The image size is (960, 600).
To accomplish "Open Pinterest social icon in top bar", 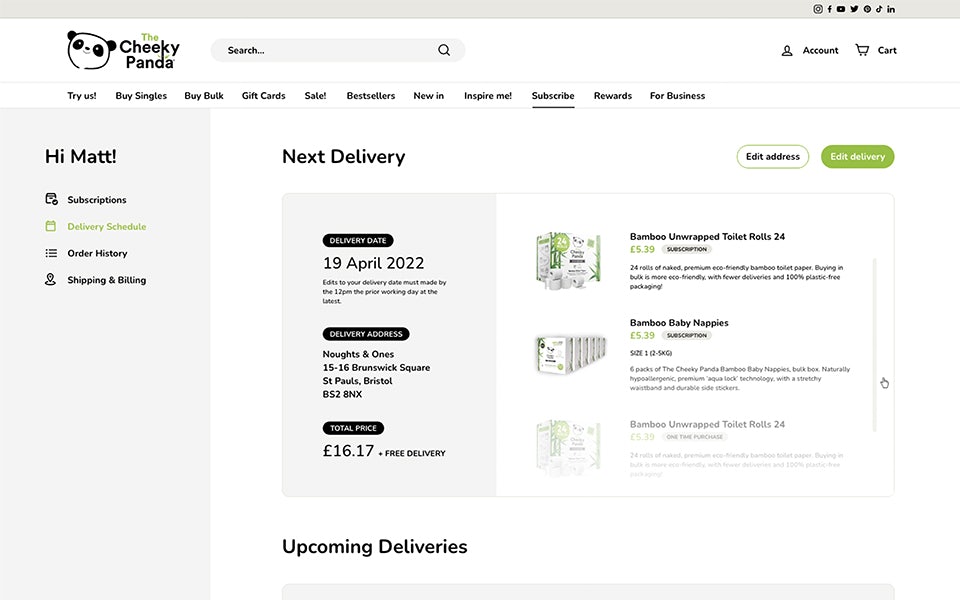I will (867, 9).
